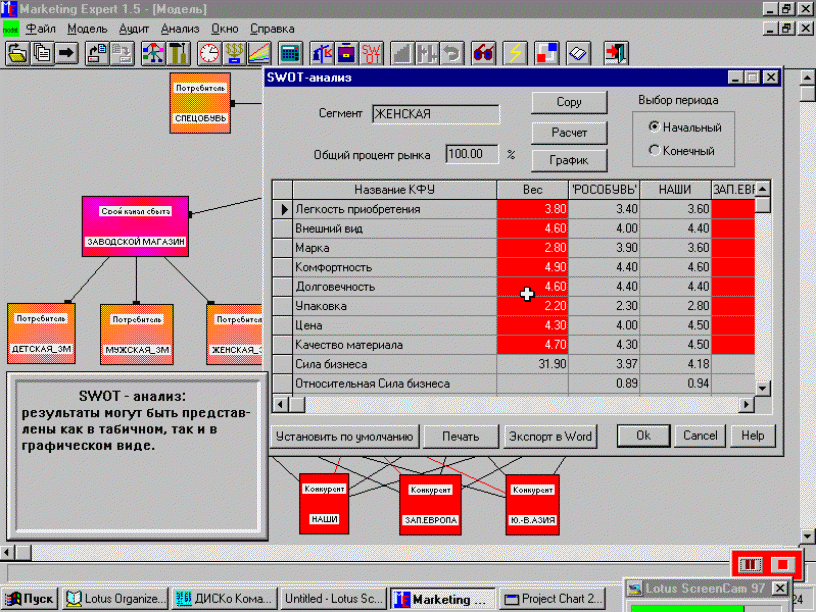Click the Цена row label
816x612 pixels.
pos(309,326)
